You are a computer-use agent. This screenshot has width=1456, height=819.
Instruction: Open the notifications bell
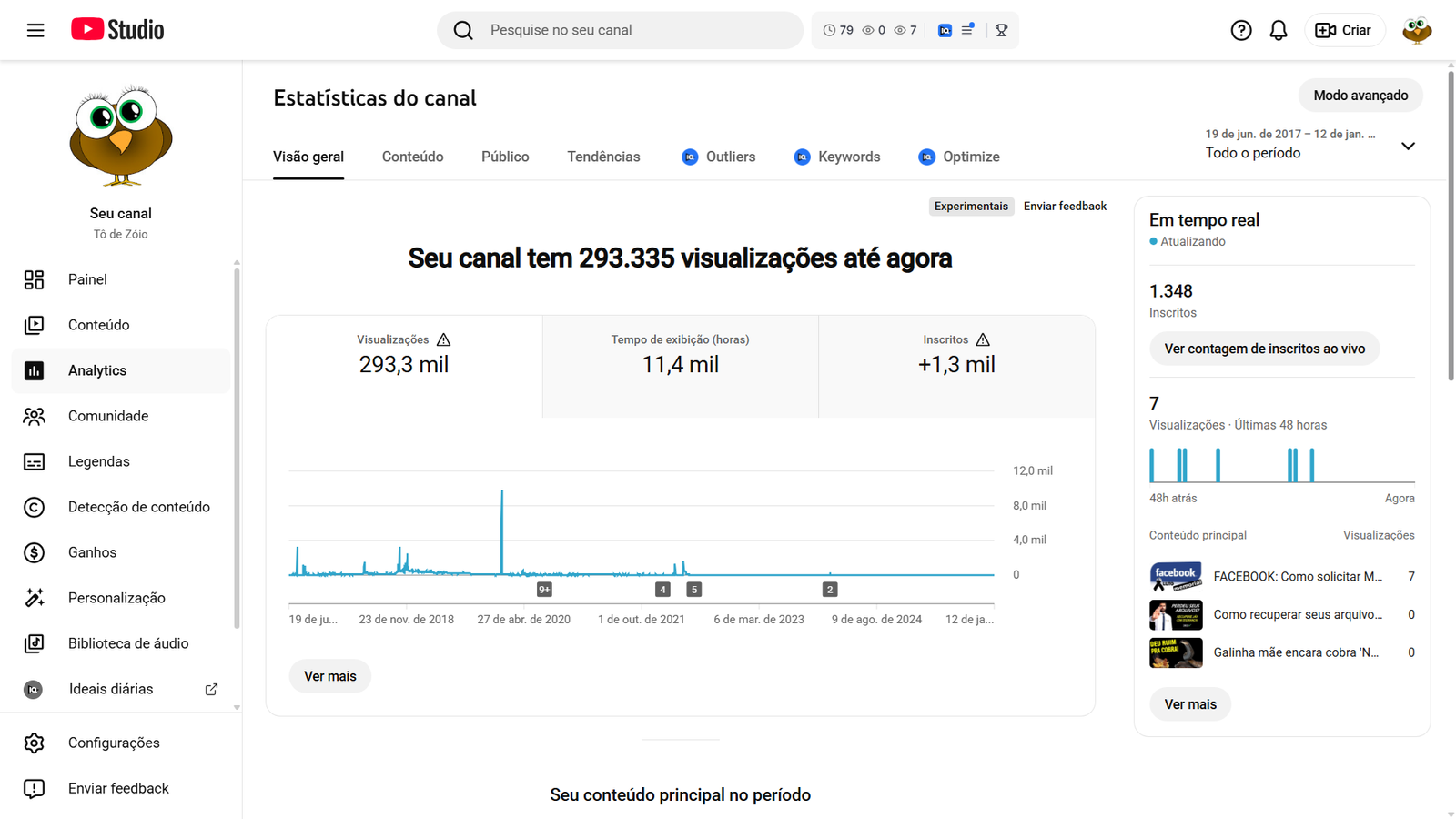point(1278,30)
